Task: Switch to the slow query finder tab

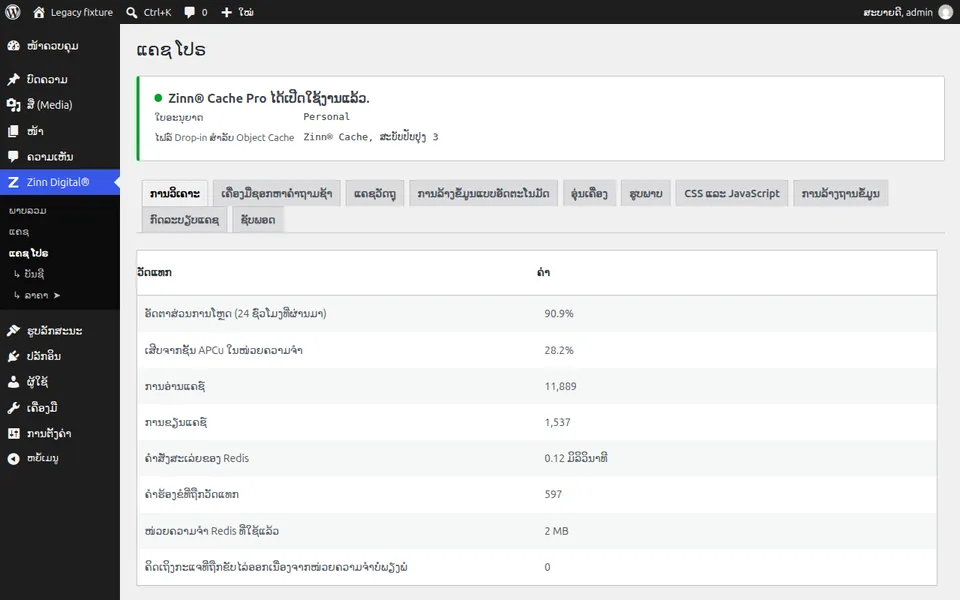Action: (277, 193)
